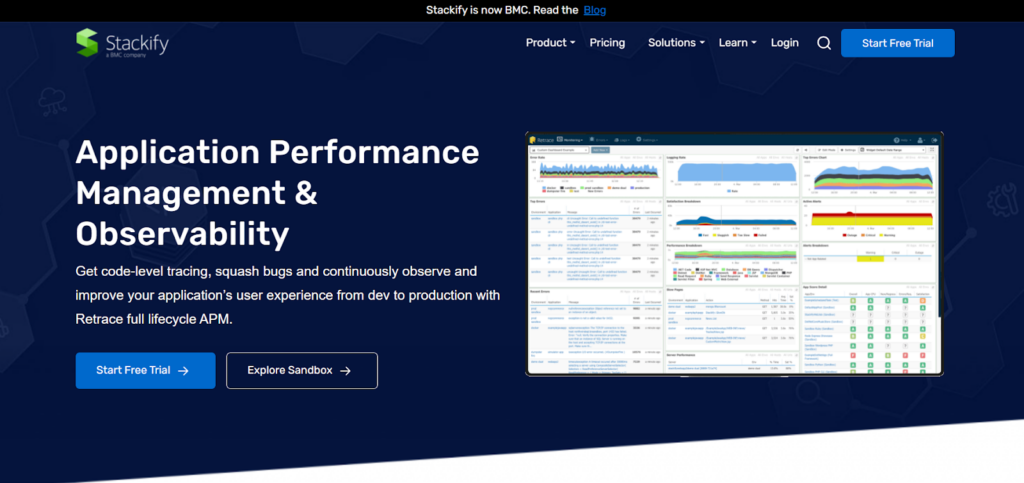Viewport: 1024px width, 483px height.
Task: Click Start Free Trial in the navigation bar
Action: [x=897, y=43]
